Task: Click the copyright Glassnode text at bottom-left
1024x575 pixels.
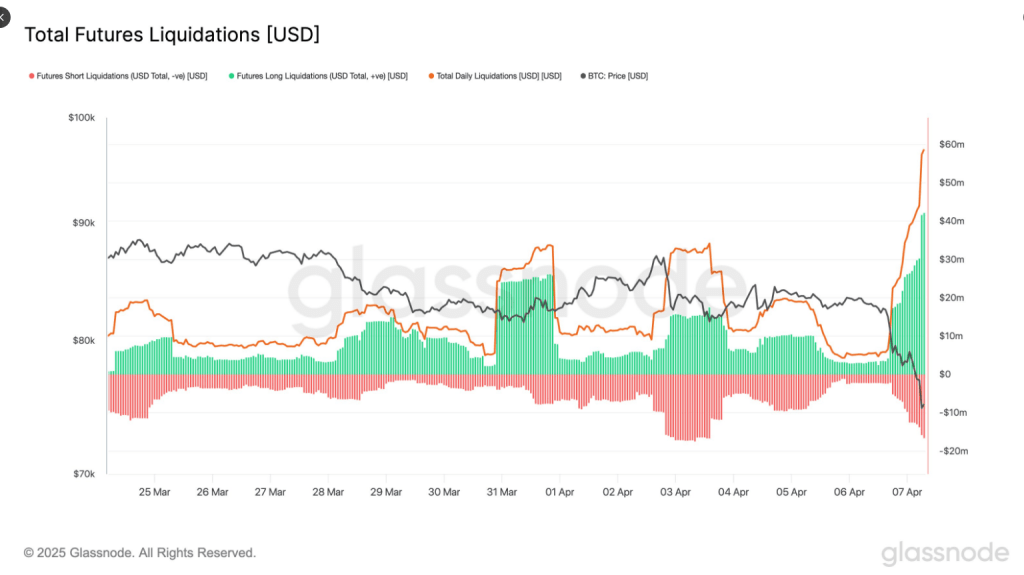Action: 140,552
